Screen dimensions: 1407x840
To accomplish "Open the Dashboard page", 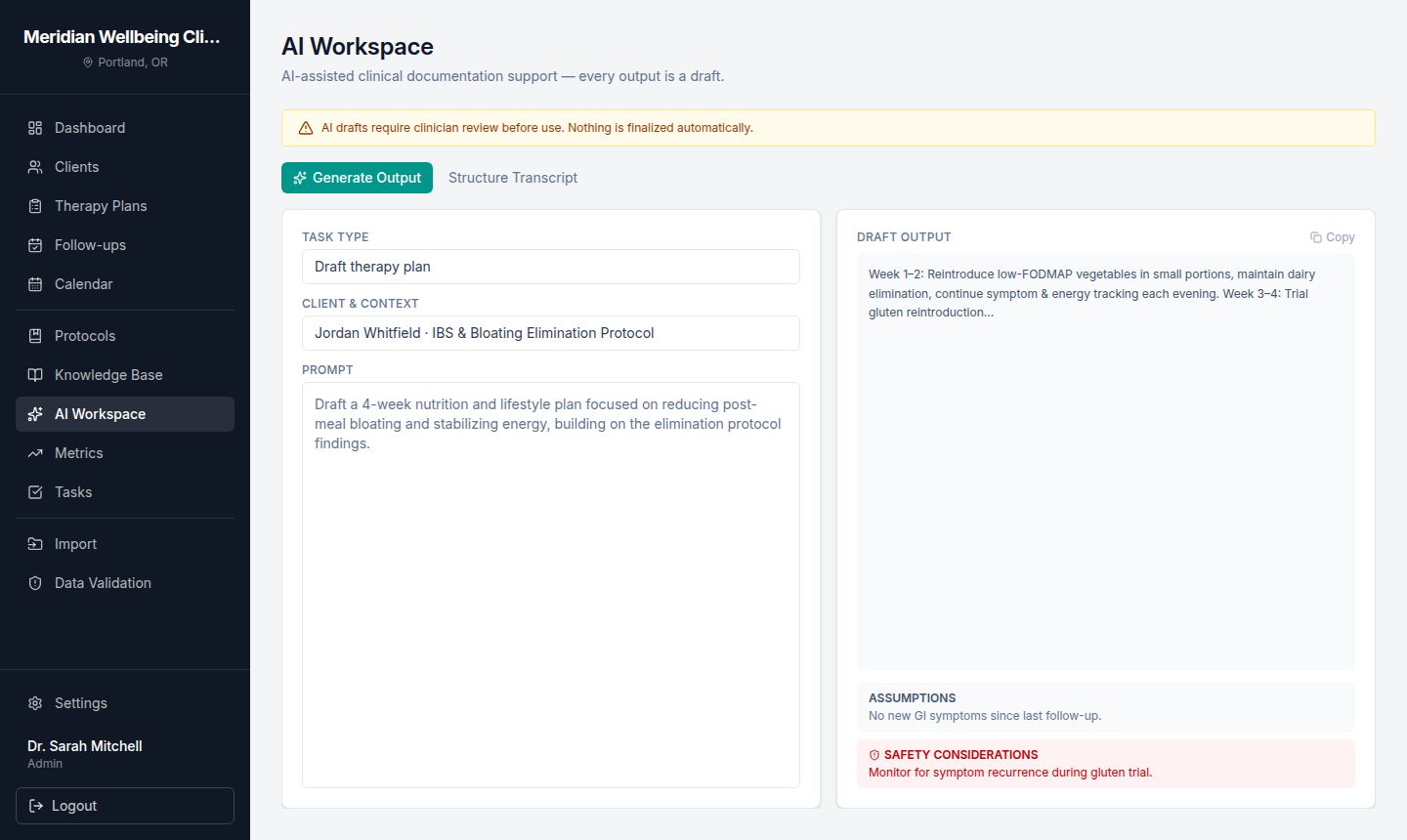I will point(125,128).
